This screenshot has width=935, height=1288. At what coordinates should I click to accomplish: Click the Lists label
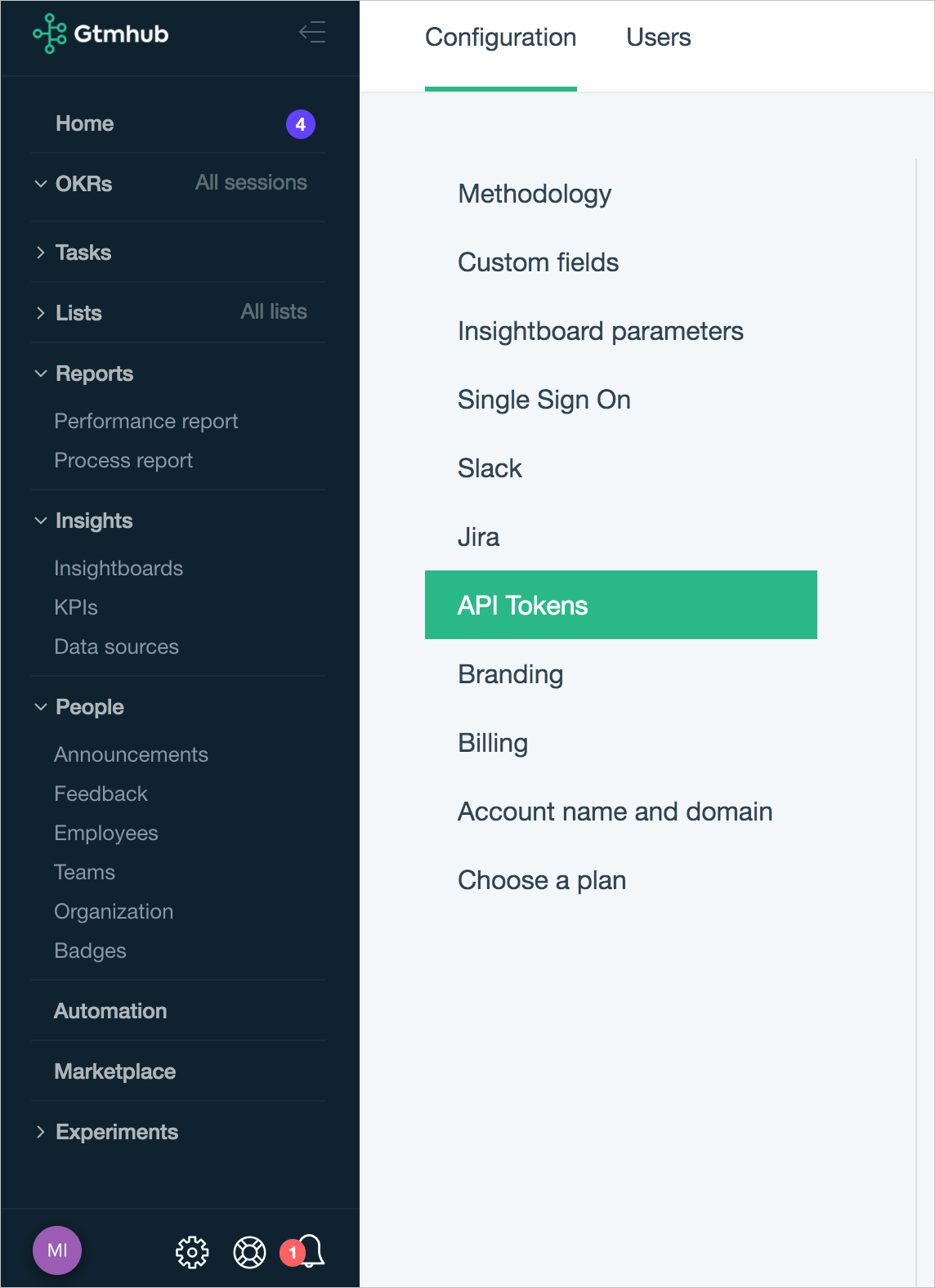[x=78, y=313]
